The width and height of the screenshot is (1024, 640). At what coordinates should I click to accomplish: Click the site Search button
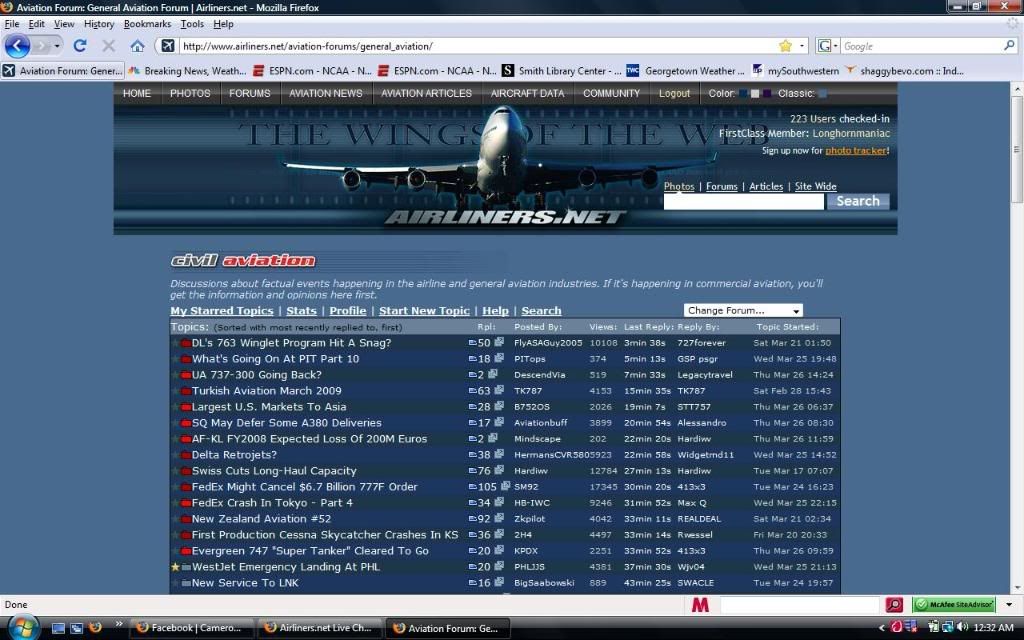click(857, 201)
